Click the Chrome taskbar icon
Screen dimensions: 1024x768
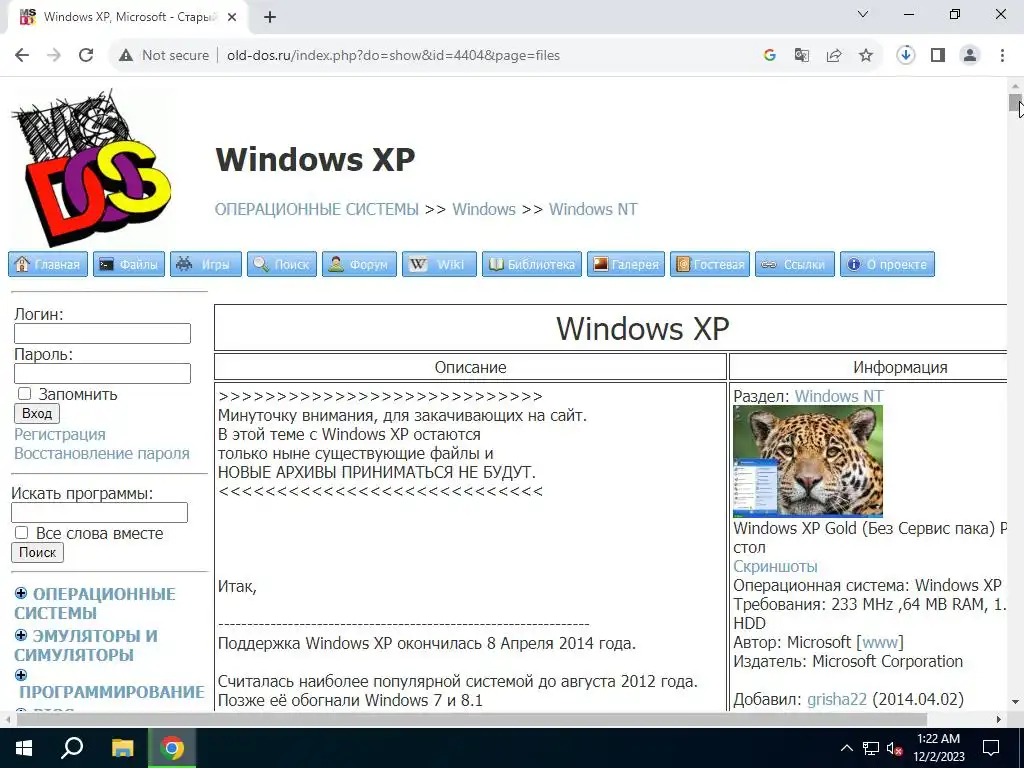click(172, 748)
